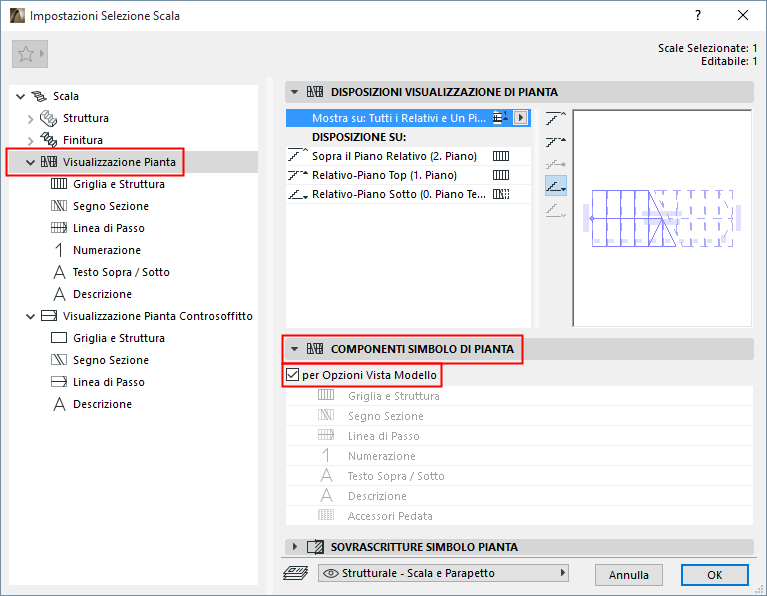Collapse the Visualizzazione Pianta node

point(30,162)
